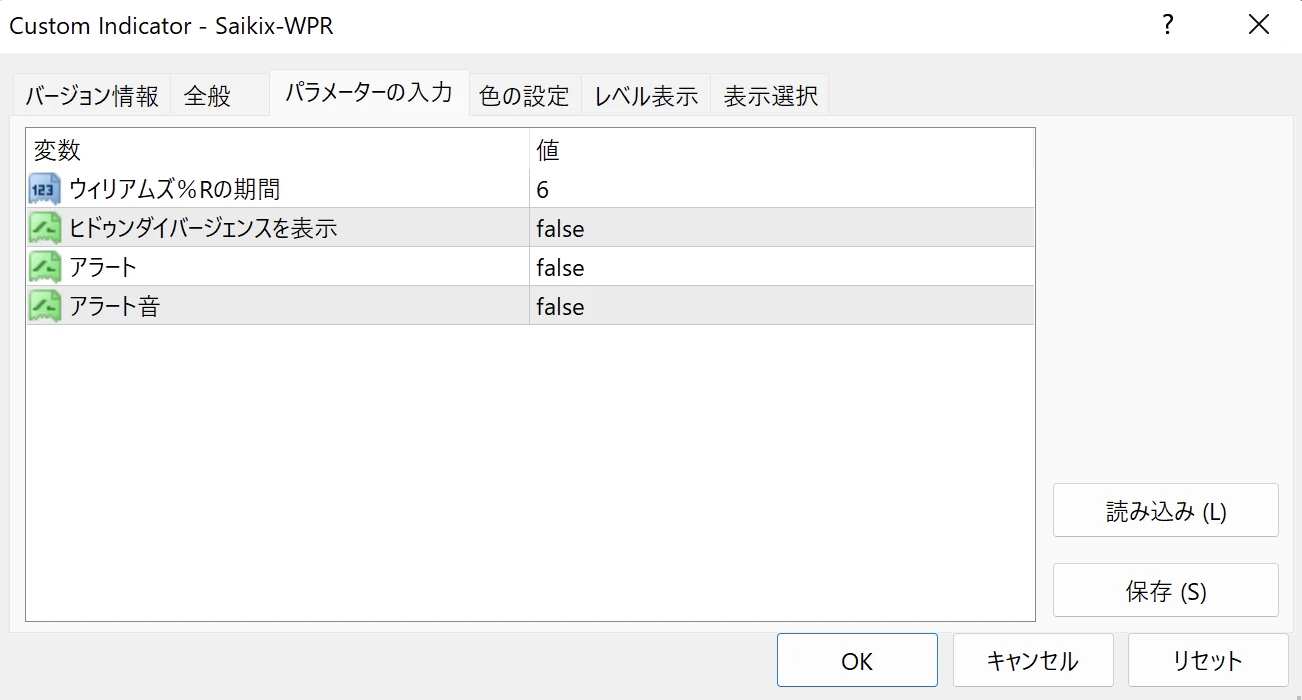This screenshot has width=1302, height=700.
Task: Click the numeric 123 icon beside ウィリアムズ％Rの期間
Action: (43, 188)
